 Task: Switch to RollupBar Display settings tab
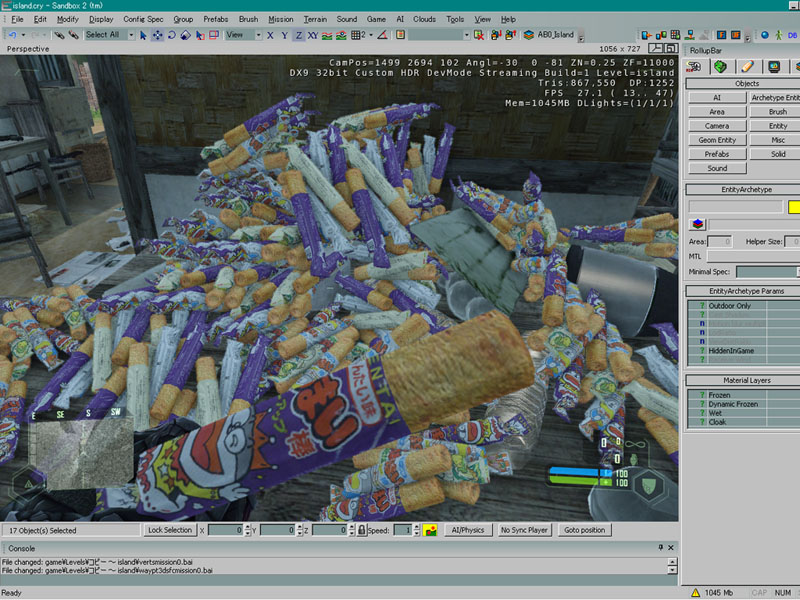point(774,66)
